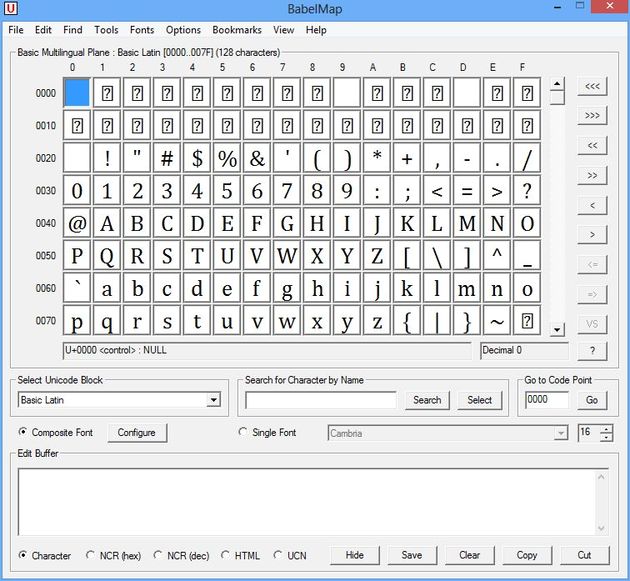Image resolution: width=630 pixels, height=581 pixels.
Task: Jump back with the <<< navigation button
Action: 592,86
